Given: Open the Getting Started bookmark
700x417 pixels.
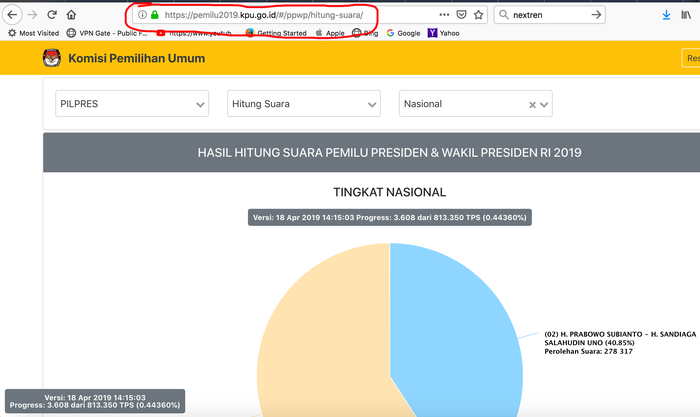Looking at the screenshot, I should tap(276, 33).
